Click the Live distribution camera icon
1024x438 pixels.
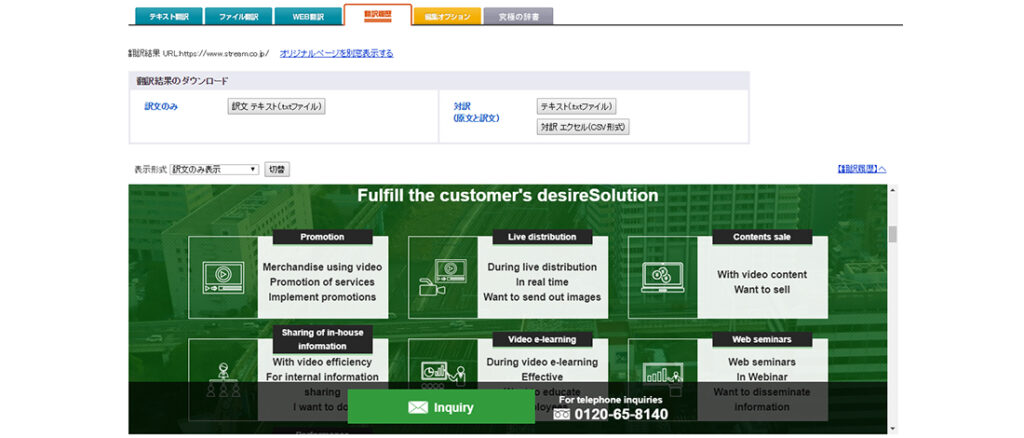[443, 277]
